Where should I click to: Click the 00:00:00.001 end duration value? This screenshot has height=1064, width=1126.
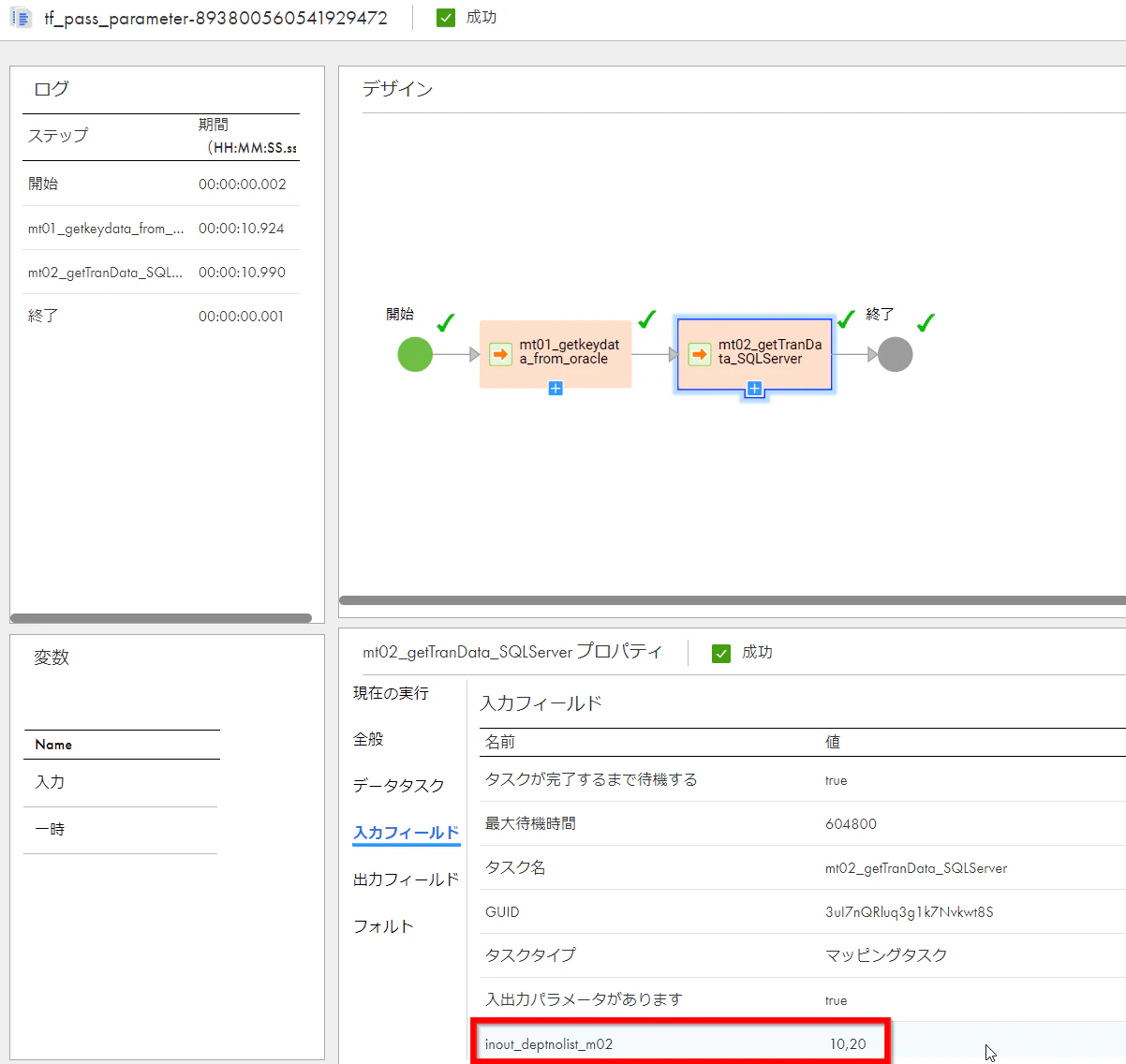tap(241, 317)
